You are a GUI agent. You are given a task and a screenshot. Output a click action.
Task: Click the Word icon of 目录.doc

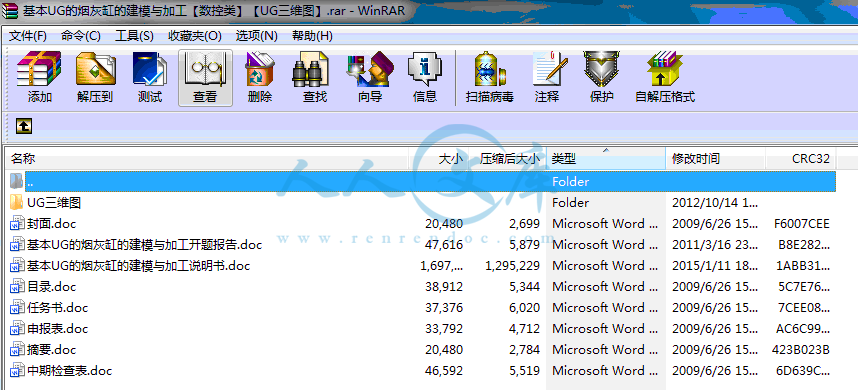(18, 287)
